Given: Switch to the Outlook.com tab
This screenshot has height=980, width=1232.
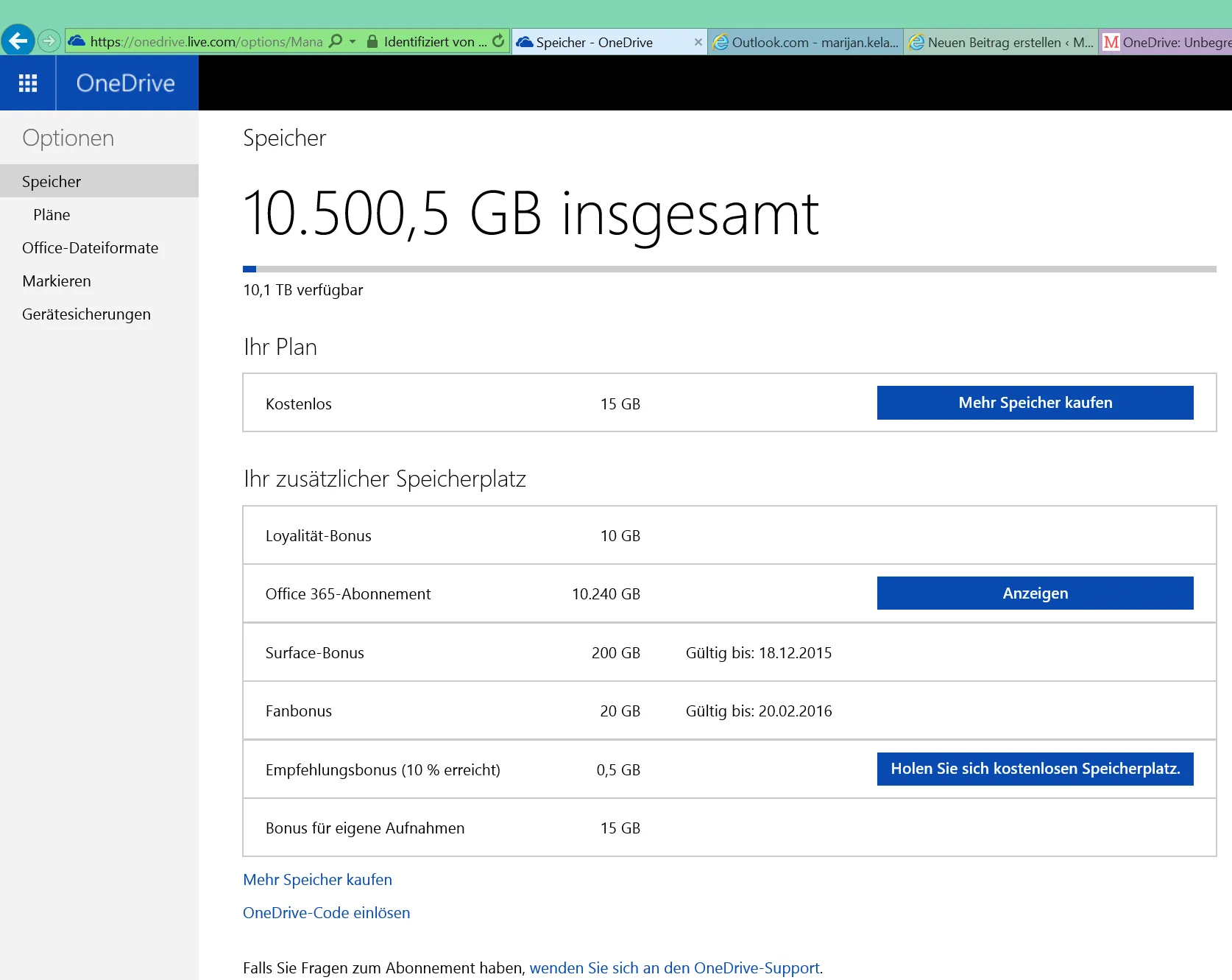Looking at the screenshot, I should 807,42.
